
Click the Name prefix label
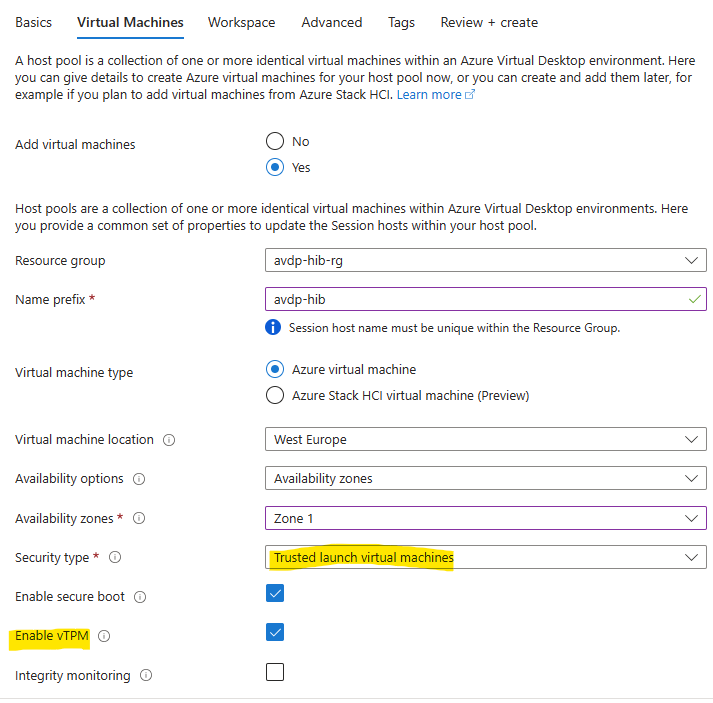tap(50, 300)
